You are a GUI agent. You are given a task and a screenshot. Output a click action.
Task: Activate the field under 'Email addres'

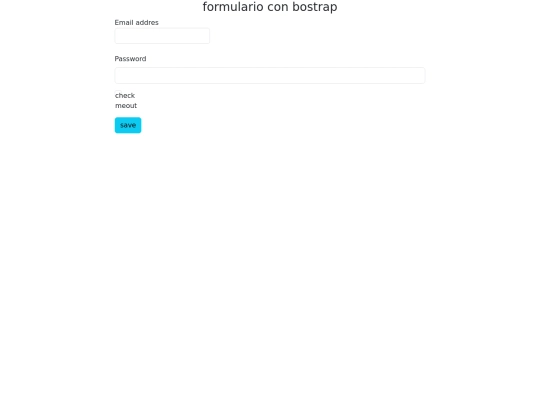click(x=162, y=36)
